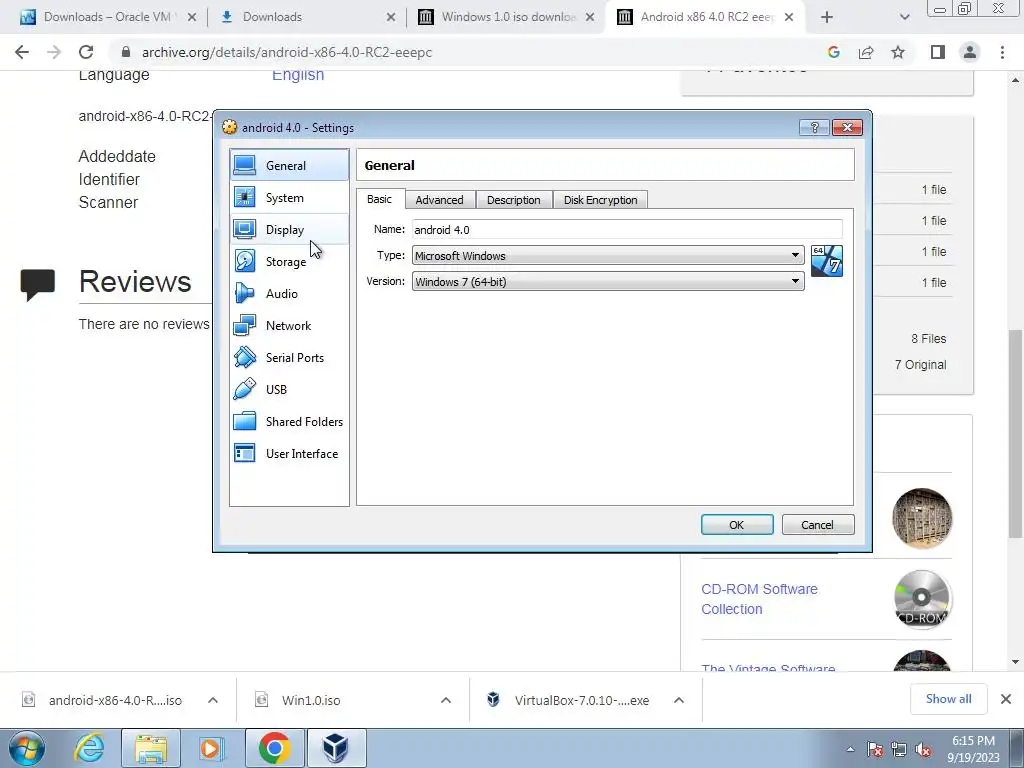Click the Windows 7 64-bit OS type icon
Screen dimensions: 1024x768
(827, 261)
